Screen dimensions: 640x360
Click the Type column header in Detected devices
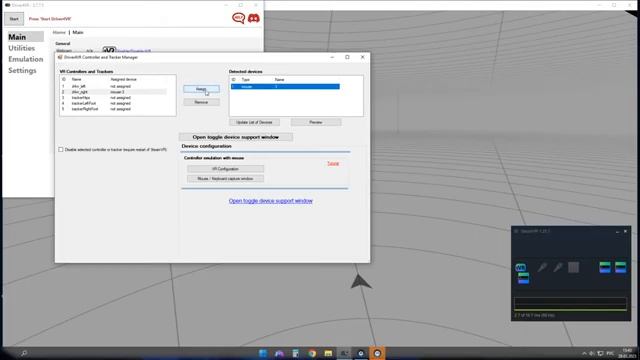245,80
